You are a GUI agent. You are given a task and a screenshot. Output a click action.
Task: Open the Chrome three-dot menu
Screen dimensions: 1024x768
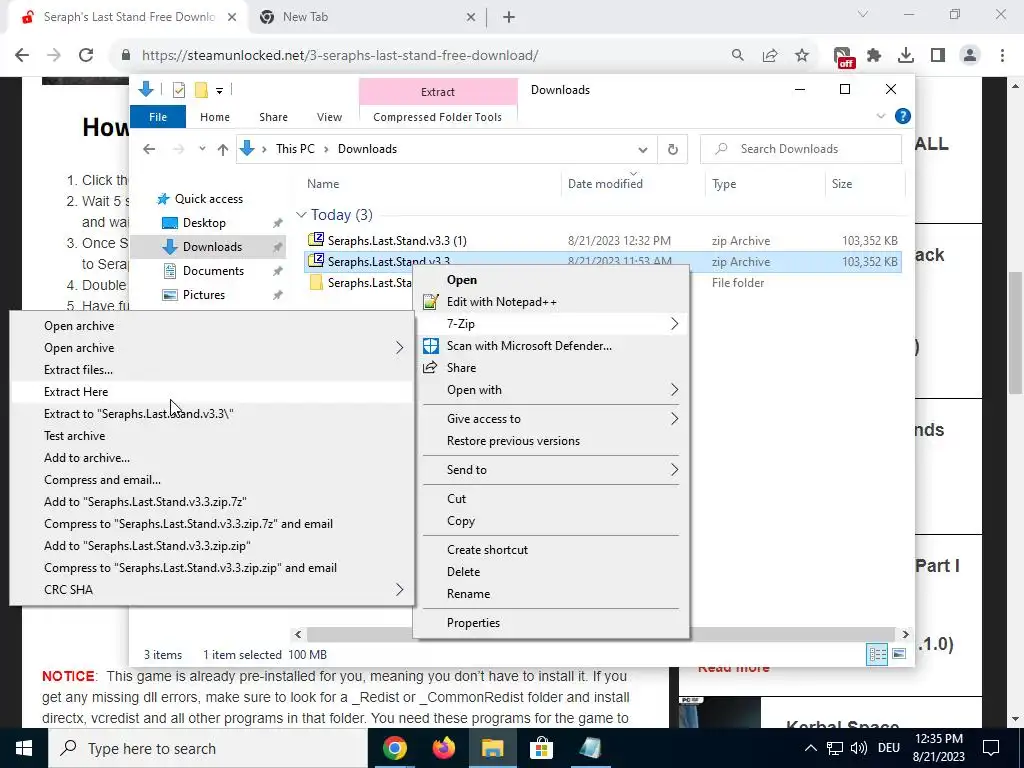click(1002, 56)
